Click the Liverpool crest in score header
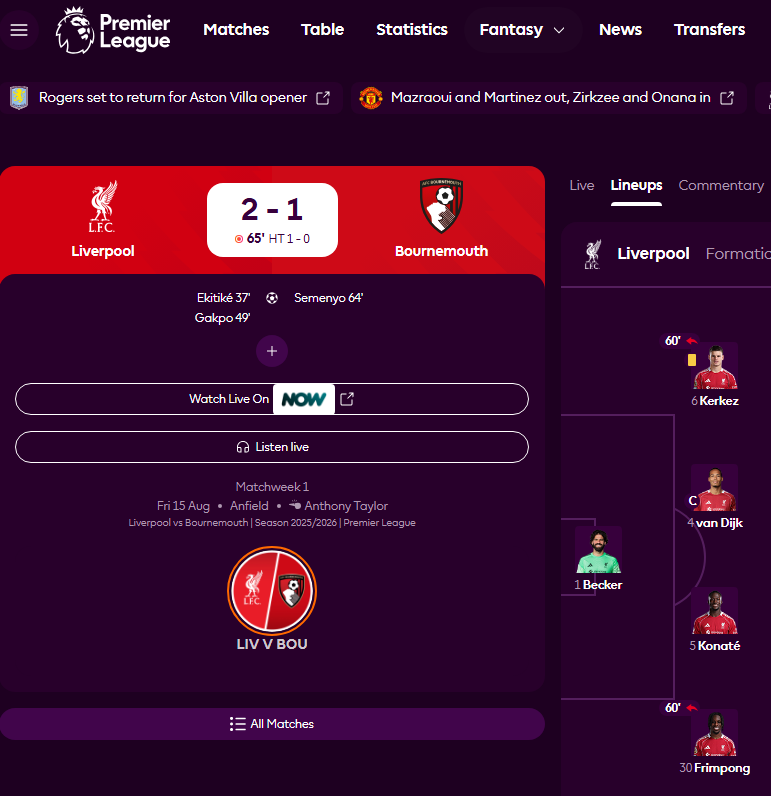This screenshot has height=796, width=771. pos(103,207)
